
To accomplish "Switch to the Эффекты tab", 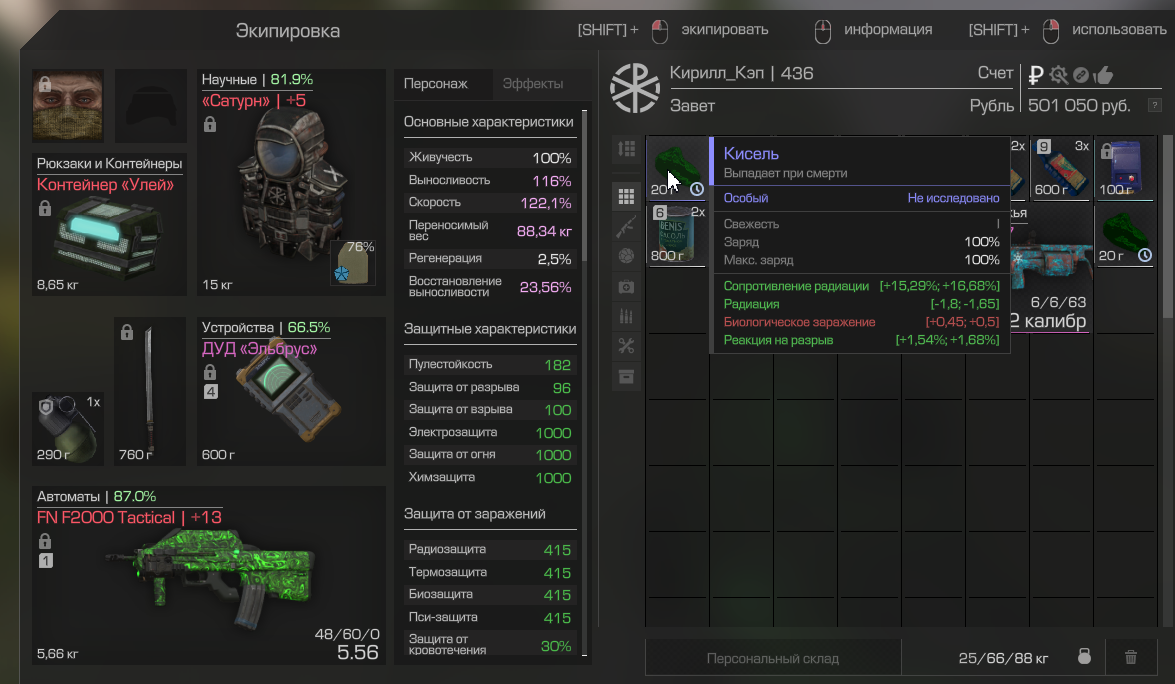I will 533,84.
